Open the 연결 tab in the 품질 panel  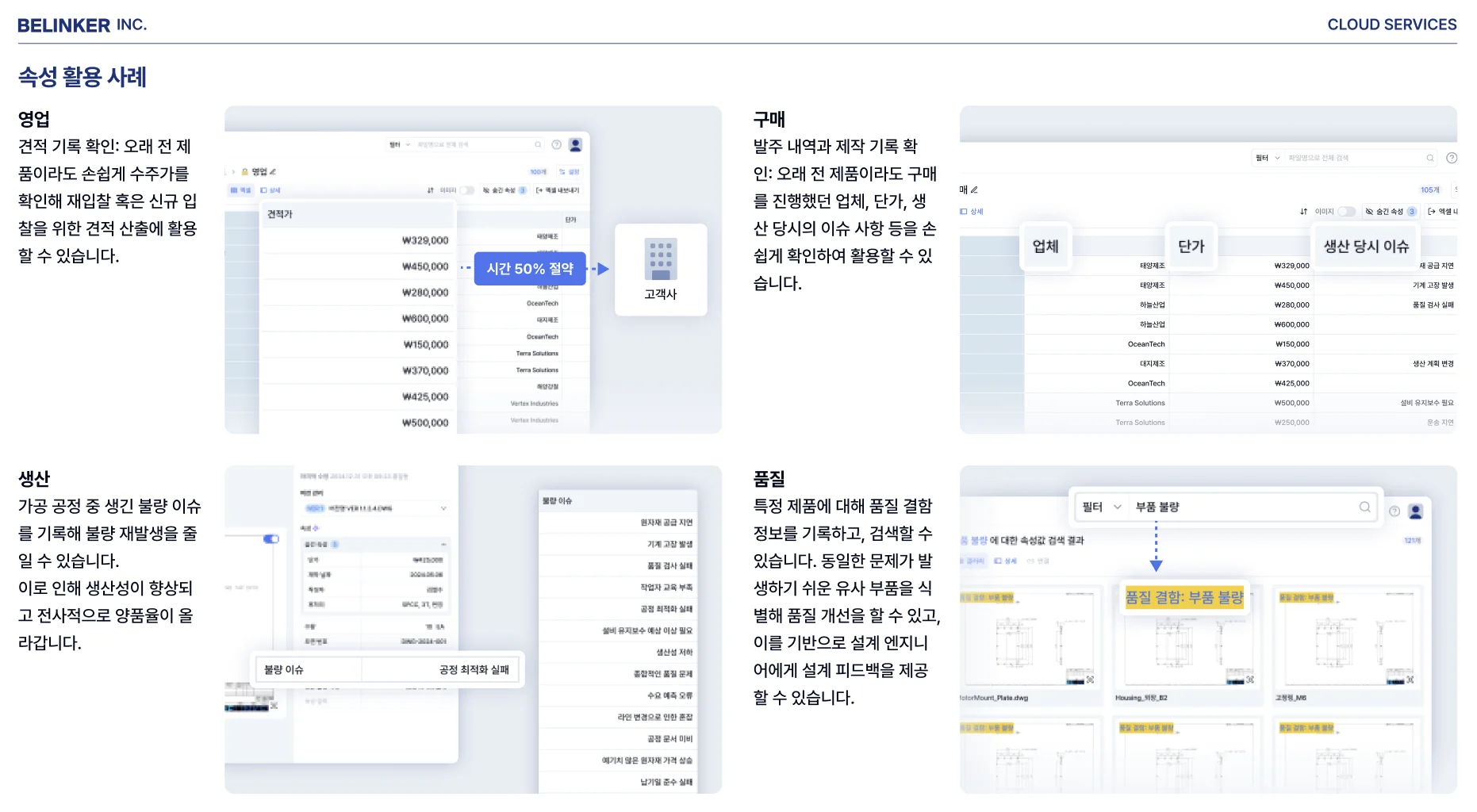tap(1038, 561)
